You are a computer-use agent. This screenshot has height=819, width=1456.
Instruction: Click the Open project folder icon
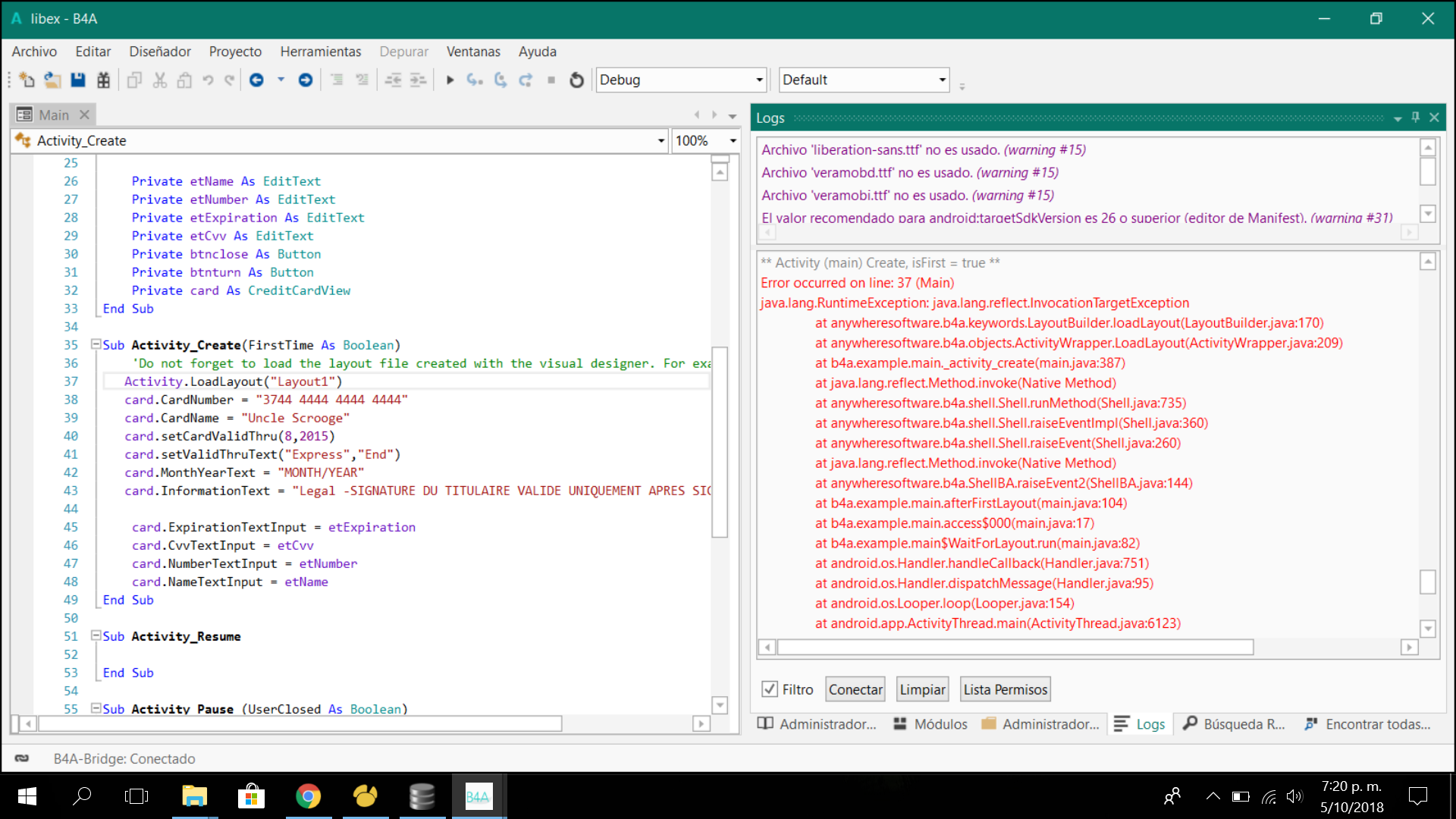click(x=52, y=80)
